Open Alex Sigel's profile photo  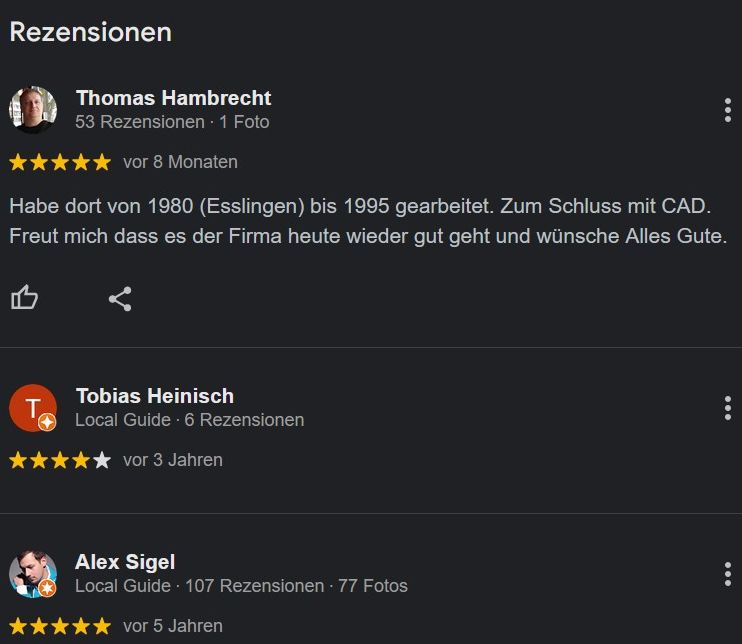click(x=33, y=574)
